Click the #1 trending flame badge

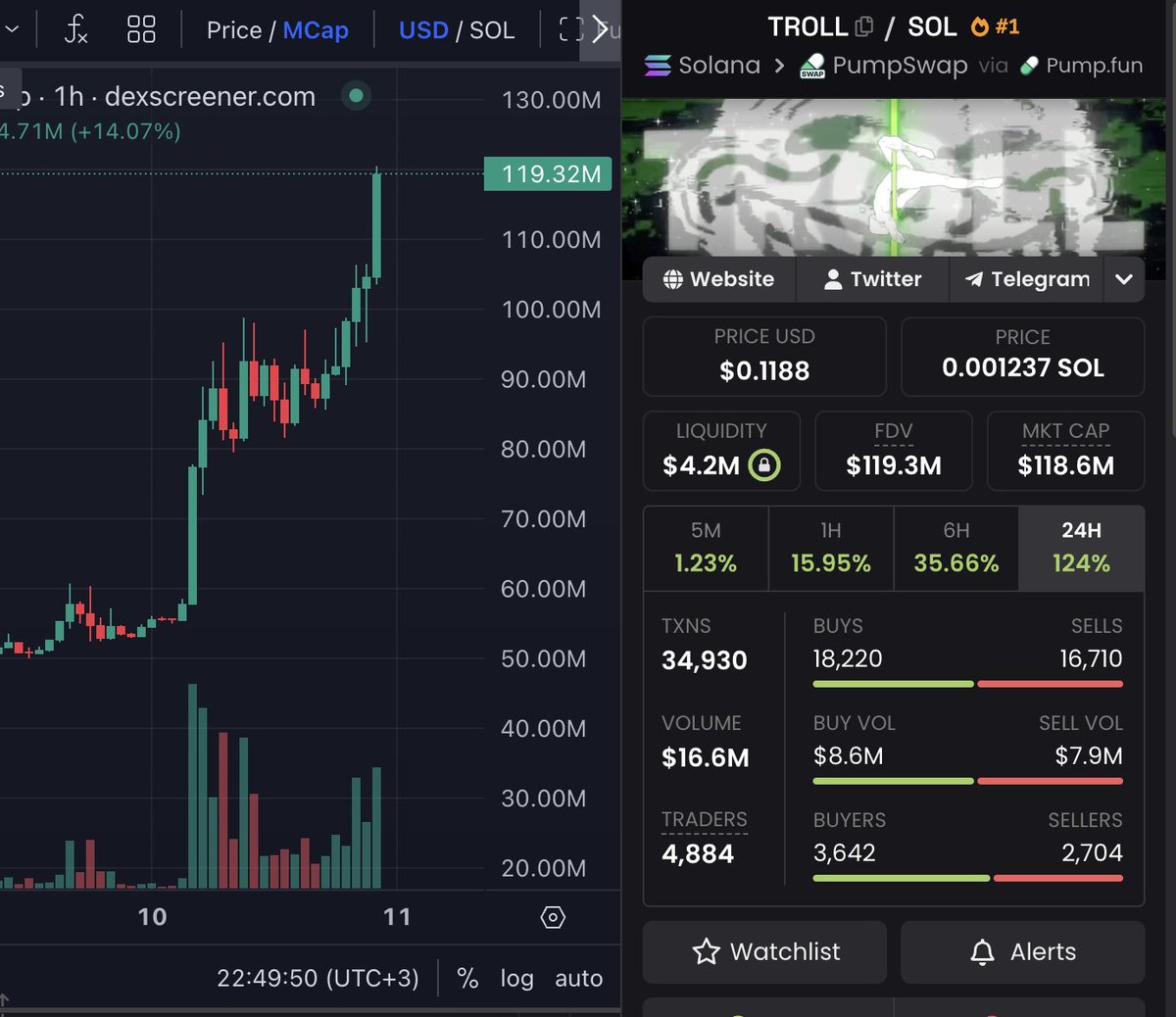995,26
